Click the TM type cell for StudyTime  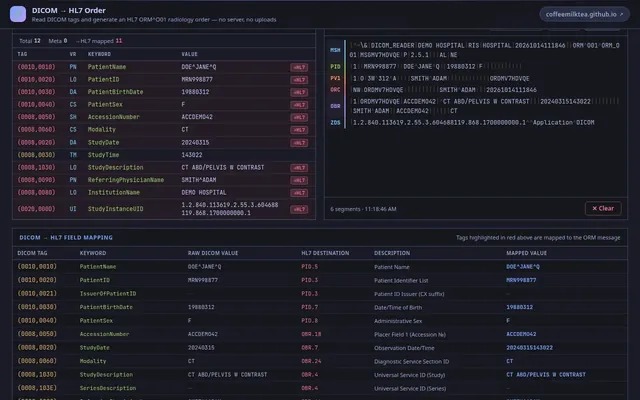coord(73,155)
